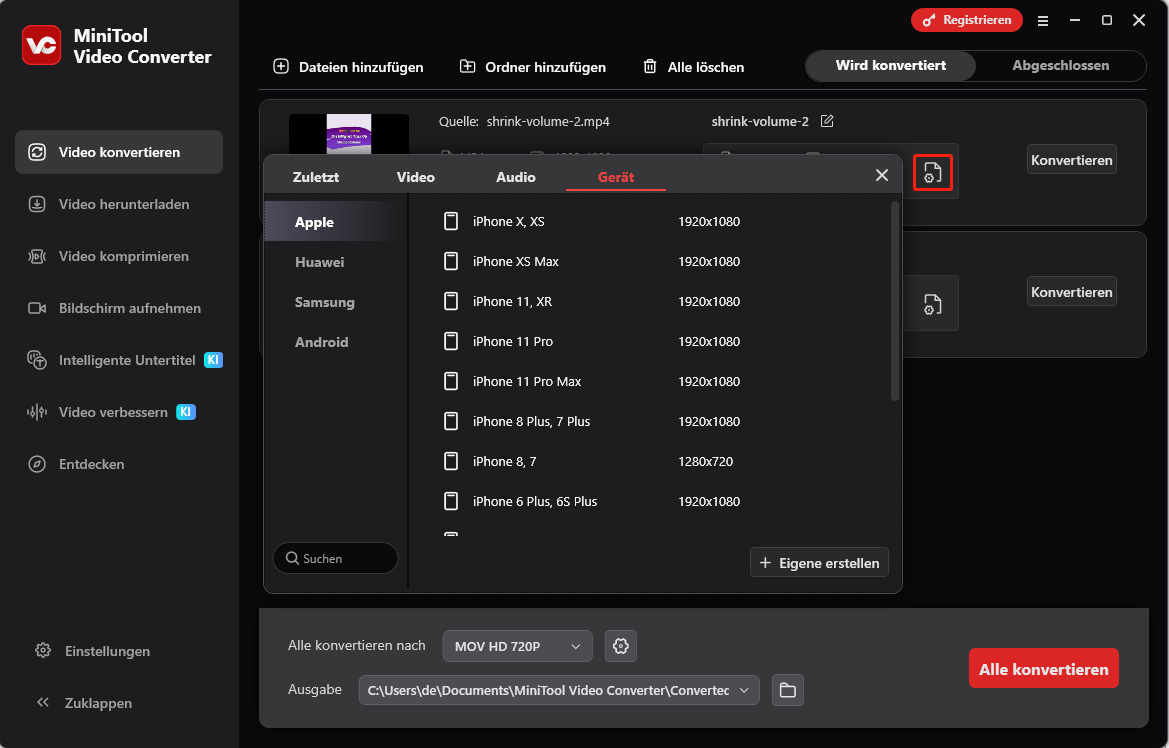Open the hamburger menu icon
This screenshot has width=1169, height=748.
tap(1042, 21)
